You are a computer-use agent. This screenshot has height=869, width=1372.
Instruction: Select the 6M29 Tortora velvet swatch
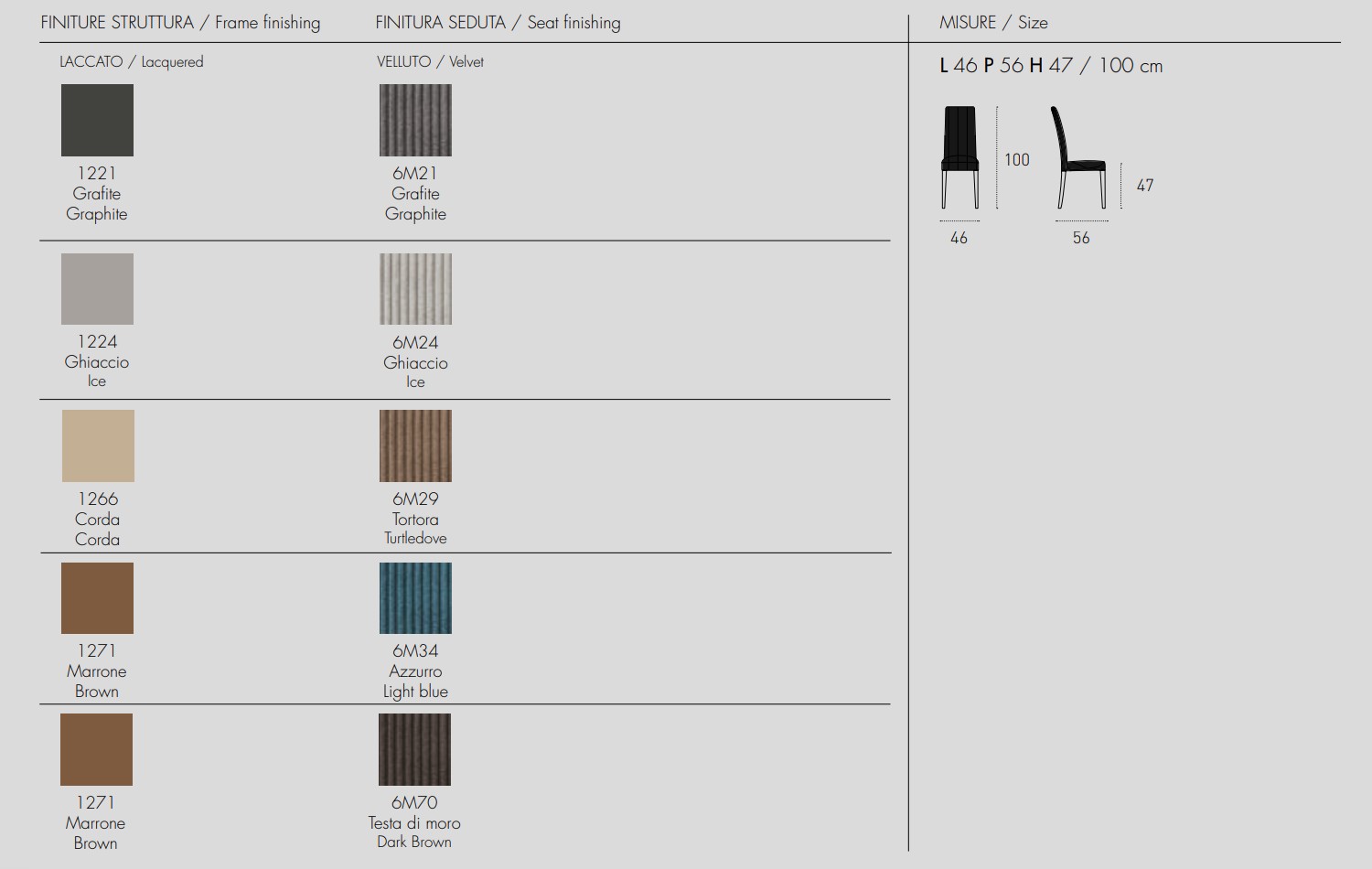[415, 445]
